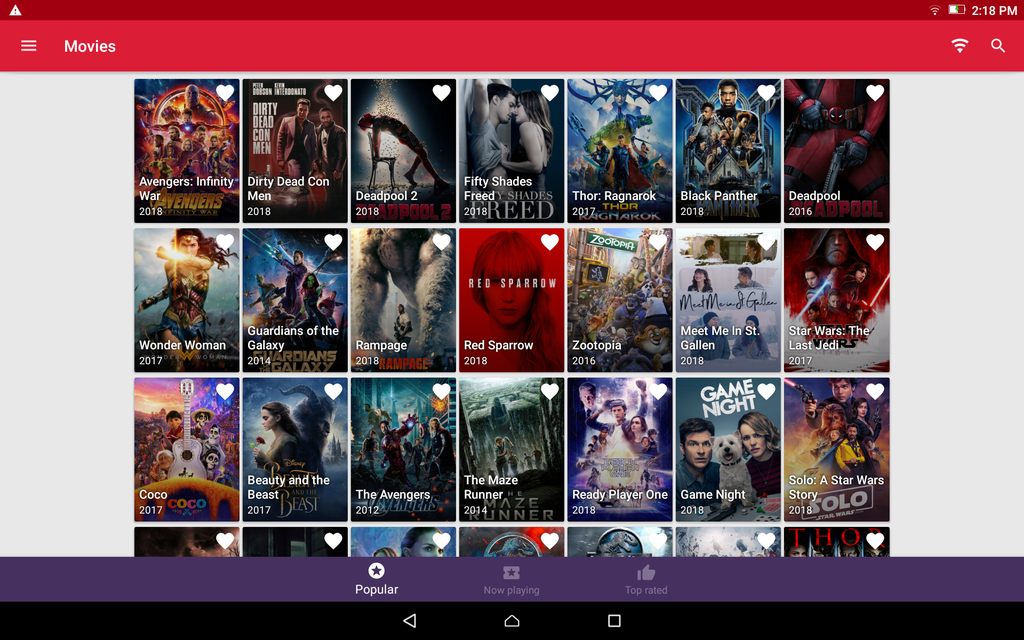Viewport: 1024px width, 640px height.
Task: Open Wonder Woman movie card
Action: point(187,300)
